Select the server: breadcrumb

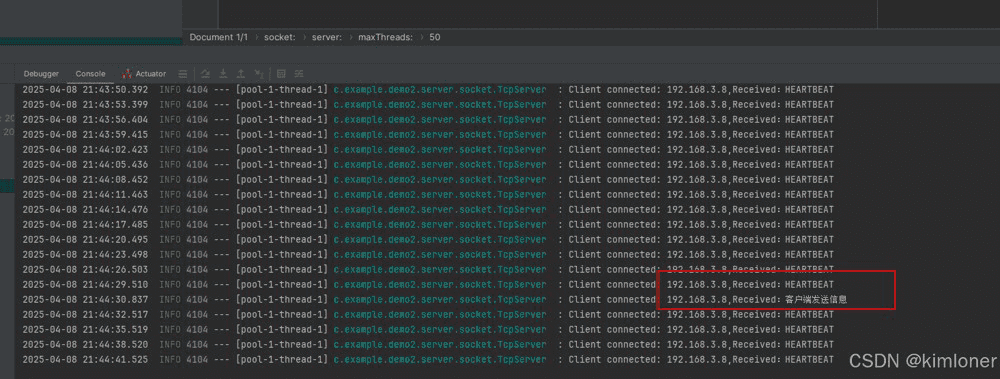tap(327, 37)
